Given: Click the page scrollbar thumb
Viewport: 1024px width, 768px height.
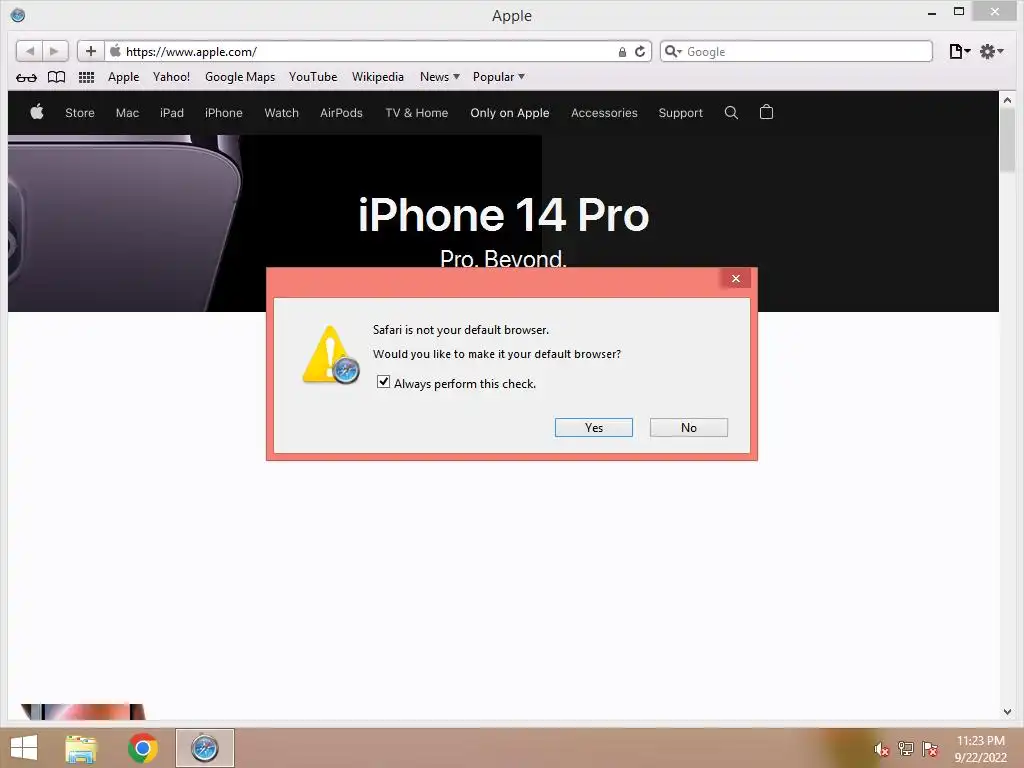Looking at the screenshot, I should coord(1008,140).
